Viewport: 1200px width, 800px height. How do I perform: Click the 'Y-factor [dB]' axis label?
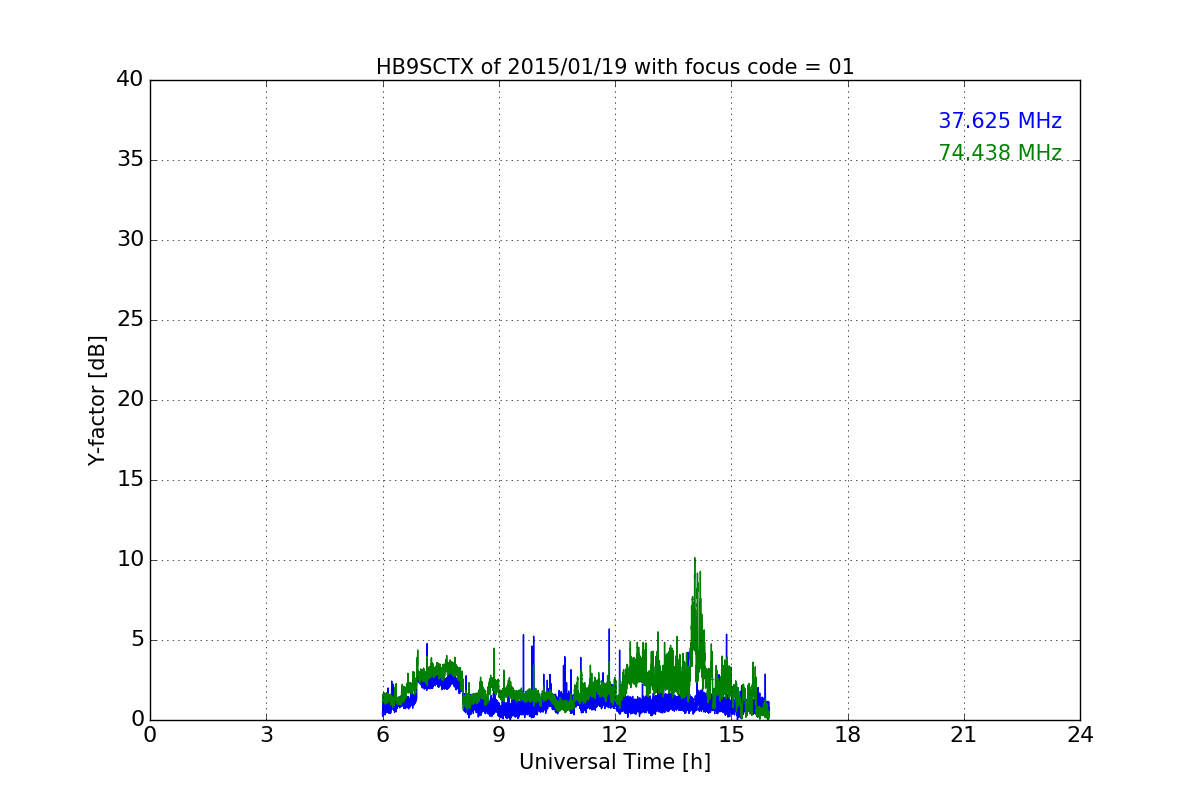[97, 400]
